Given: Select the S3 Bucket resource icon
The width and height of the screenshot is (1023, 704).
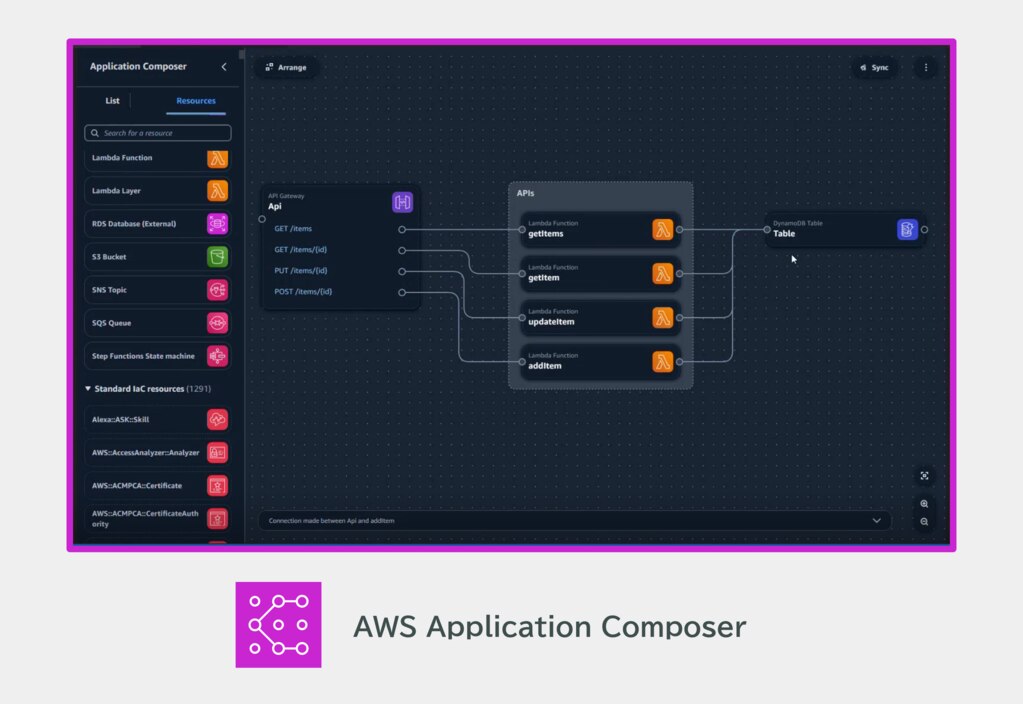Looking at the screenshot, I should pyautogui.click(x=217, y=257).
